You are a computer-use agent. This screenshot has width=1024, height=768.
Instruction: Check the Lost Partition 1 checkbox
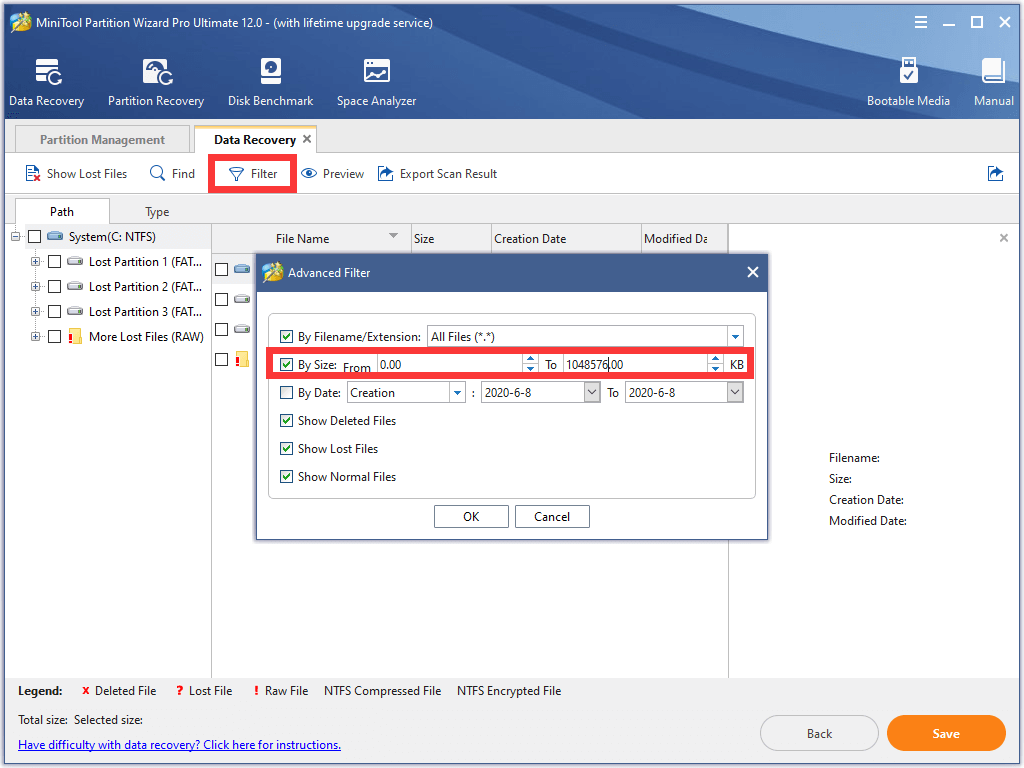coord(55,261)
